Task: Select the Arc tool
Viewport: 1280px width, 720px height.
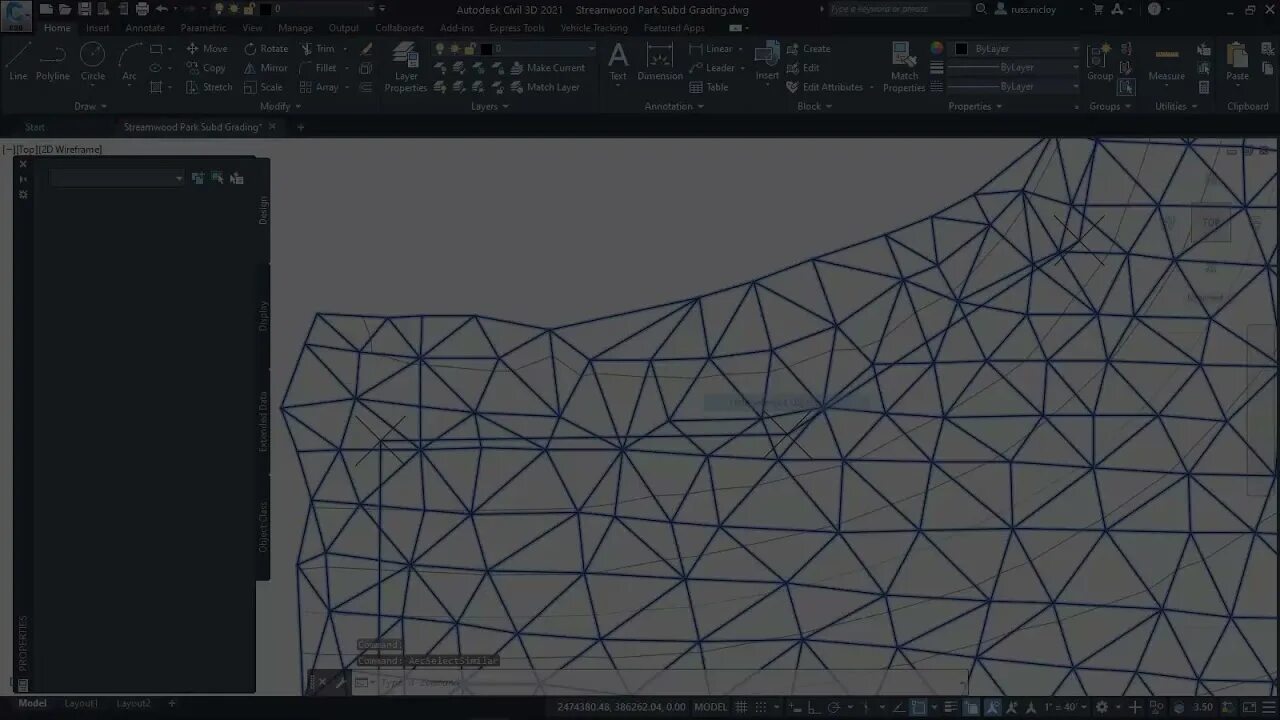Action: point(129,62)
